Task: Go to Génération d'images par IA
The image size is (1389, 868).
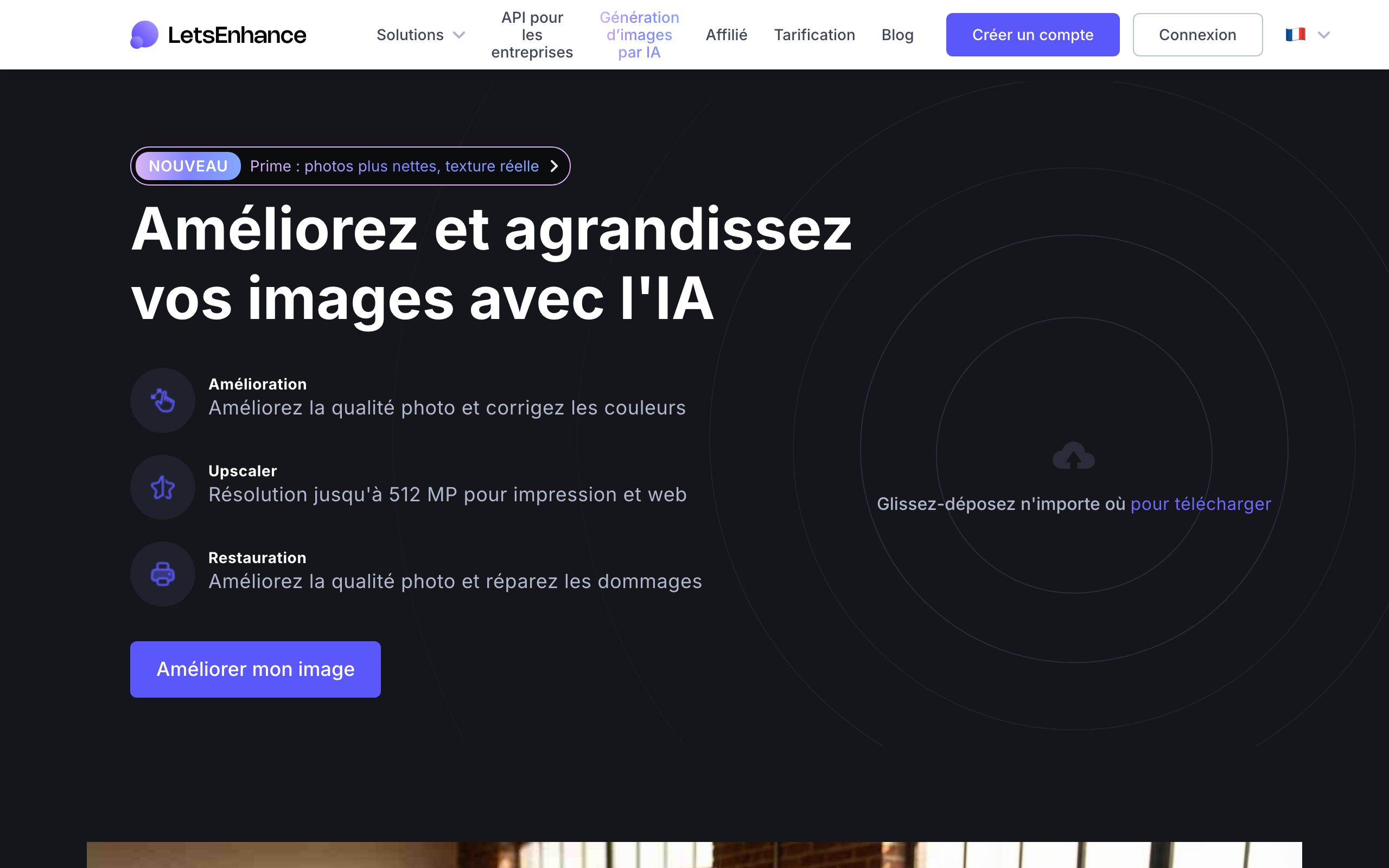Action: [639, 35]
